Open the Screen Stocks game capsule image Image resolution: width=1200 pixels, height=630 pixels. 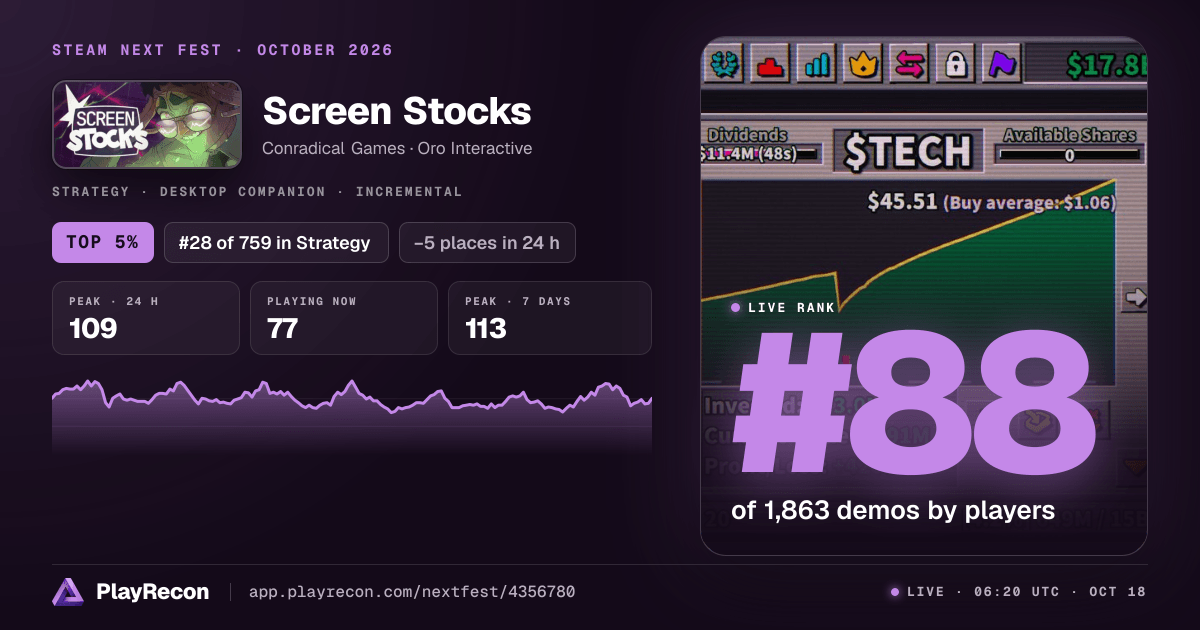pos(147,124)
